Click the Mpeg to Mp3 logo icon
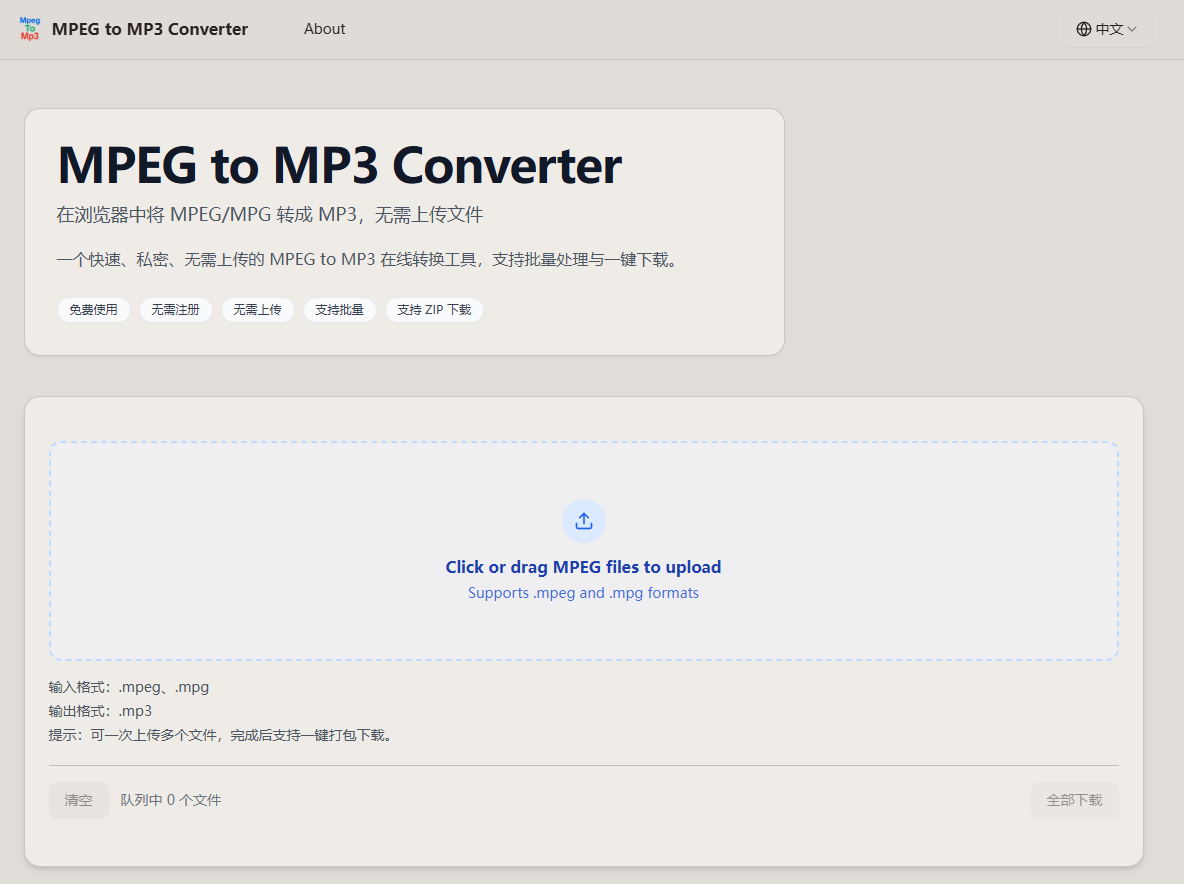The width and height of the screenshot is (1184, 884). (x=30, y=29)
